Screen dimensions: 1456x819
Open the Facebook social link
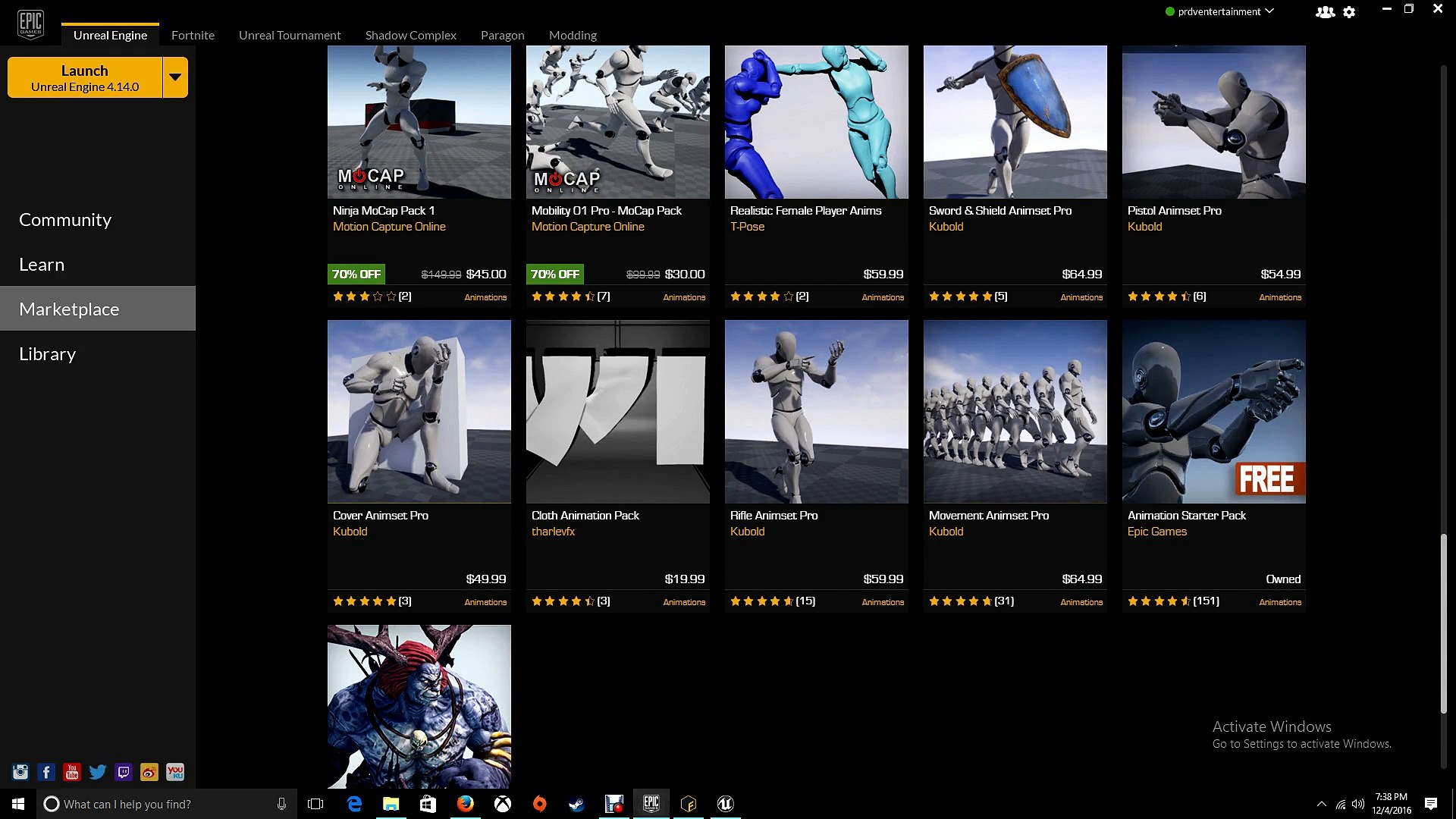pyautogui.click(x=46, y=772)
